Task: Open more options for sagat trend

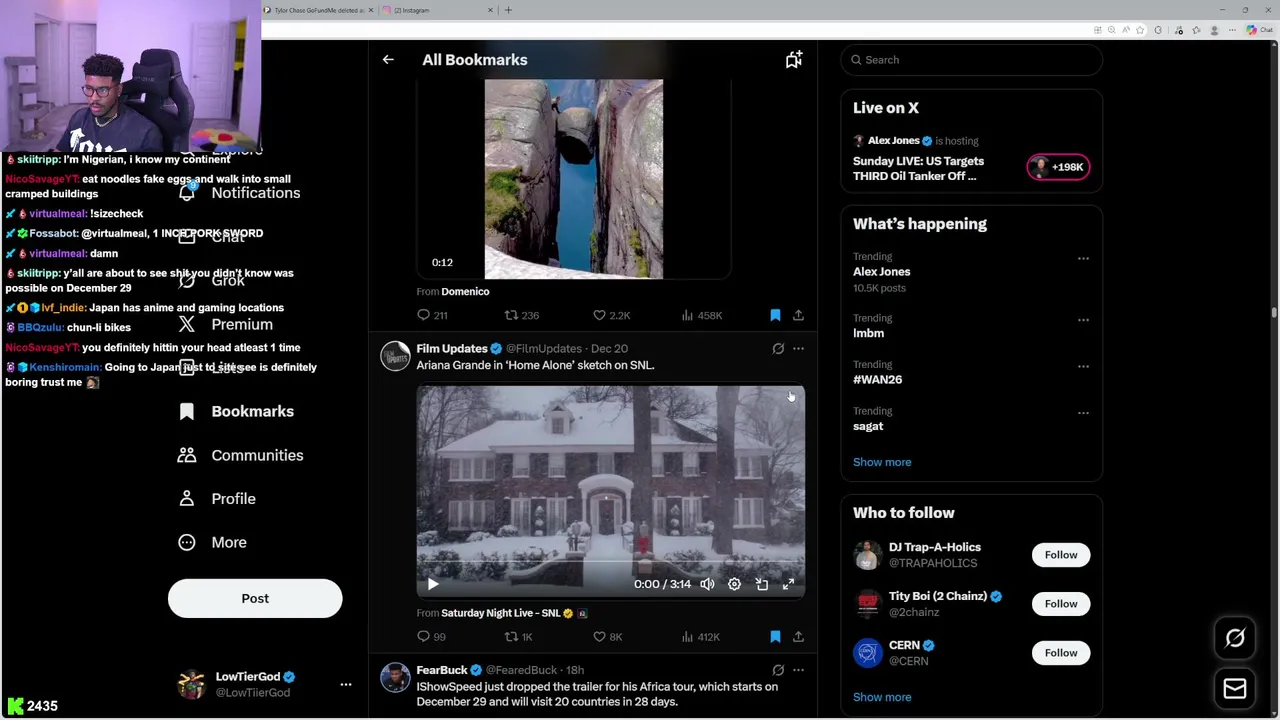Action: pyautogui.click(x=1083, y=413)
